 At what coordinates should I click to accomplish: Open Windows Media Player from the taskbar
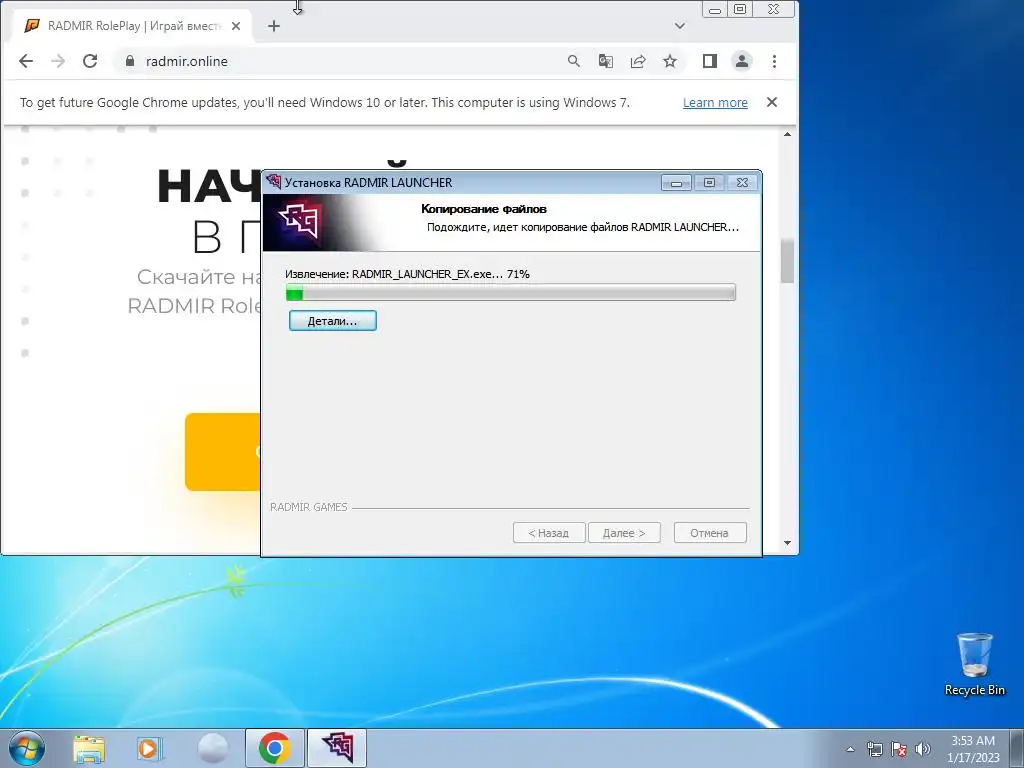150,748
